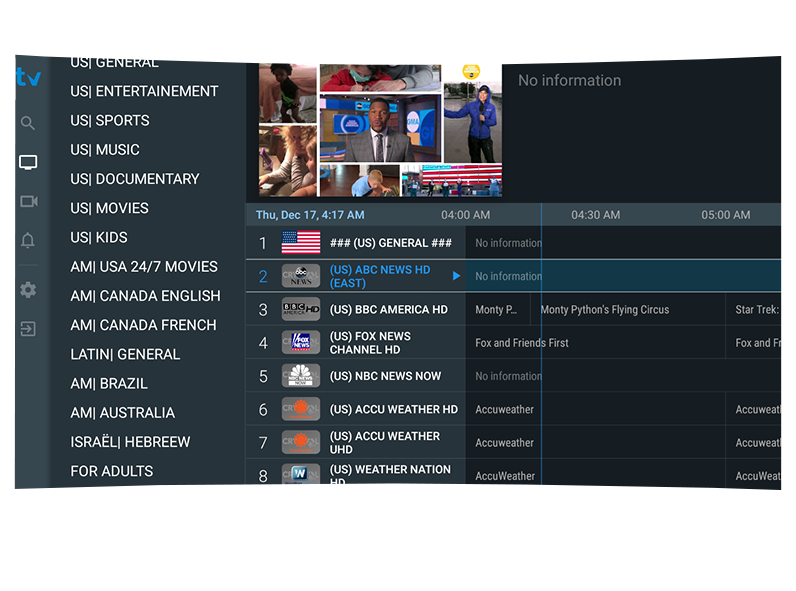The height and width of the screenshot is (591, 796).
Task: Open the settings gear icon
Action: 28,290
